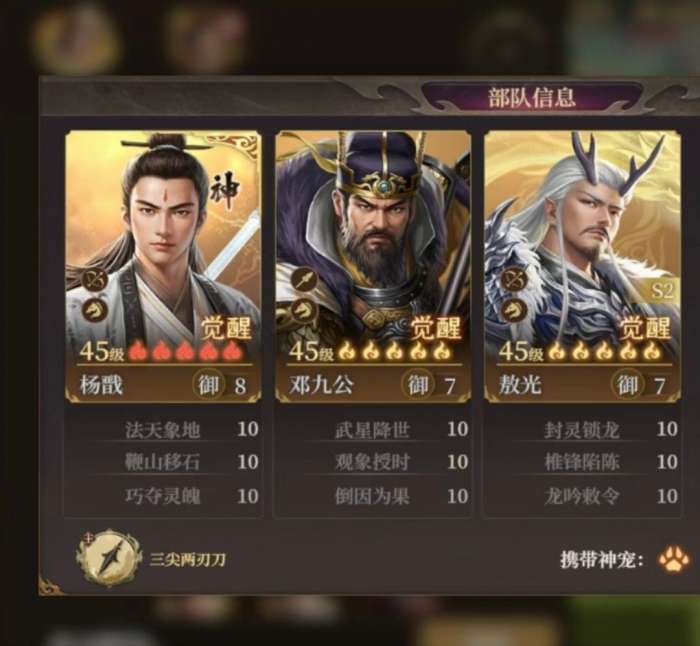Select the 武星降世 skill row
Screen dimensions: 700x646
(x=373, y=429)
